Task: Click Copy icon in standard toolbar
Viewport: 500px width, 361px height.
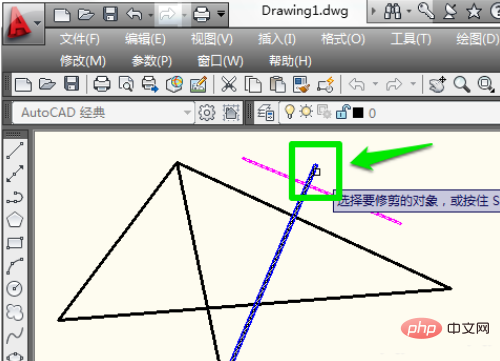Action: tap(253, 84)
